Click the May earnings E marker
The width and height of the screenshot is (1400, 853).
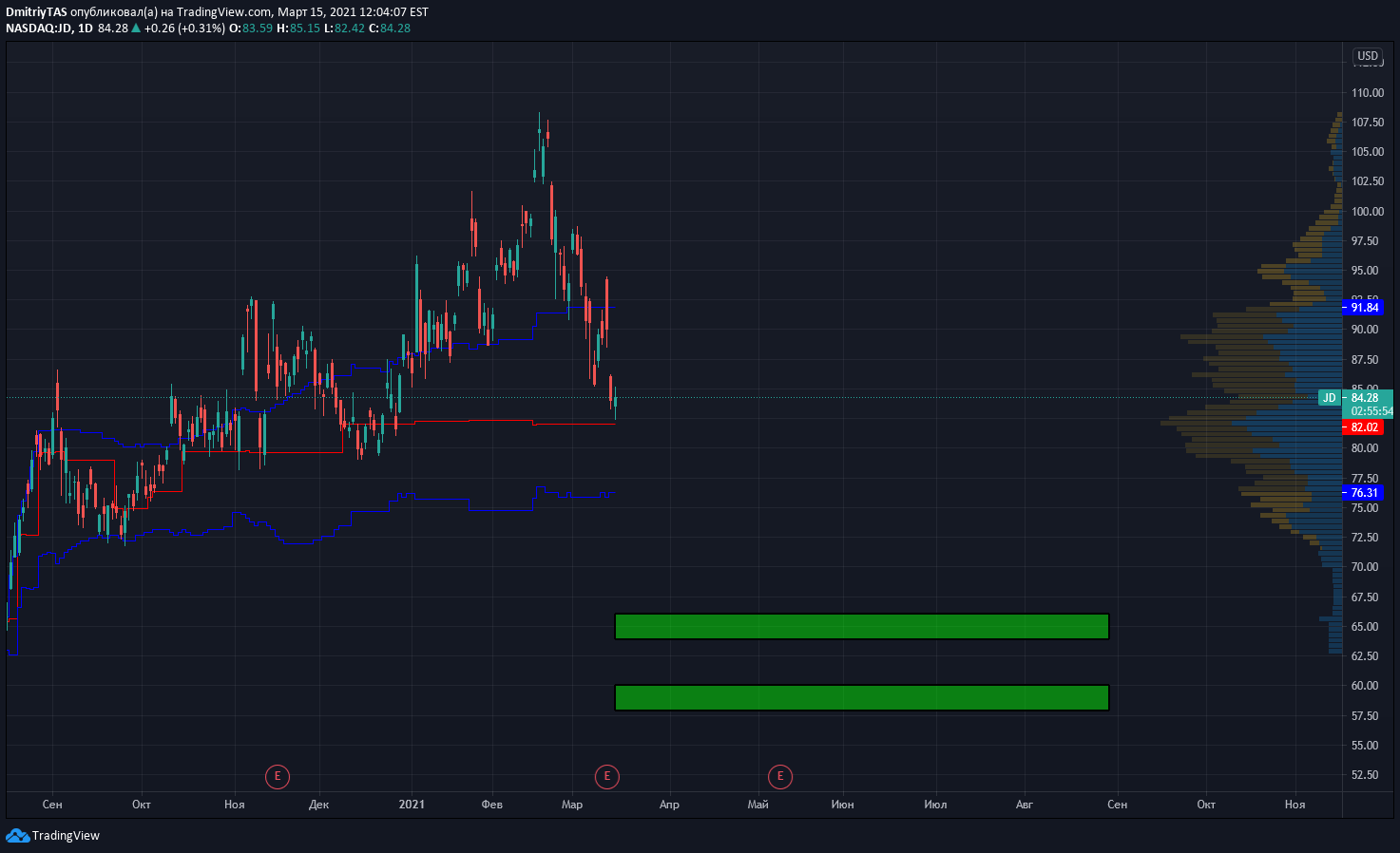780,776
